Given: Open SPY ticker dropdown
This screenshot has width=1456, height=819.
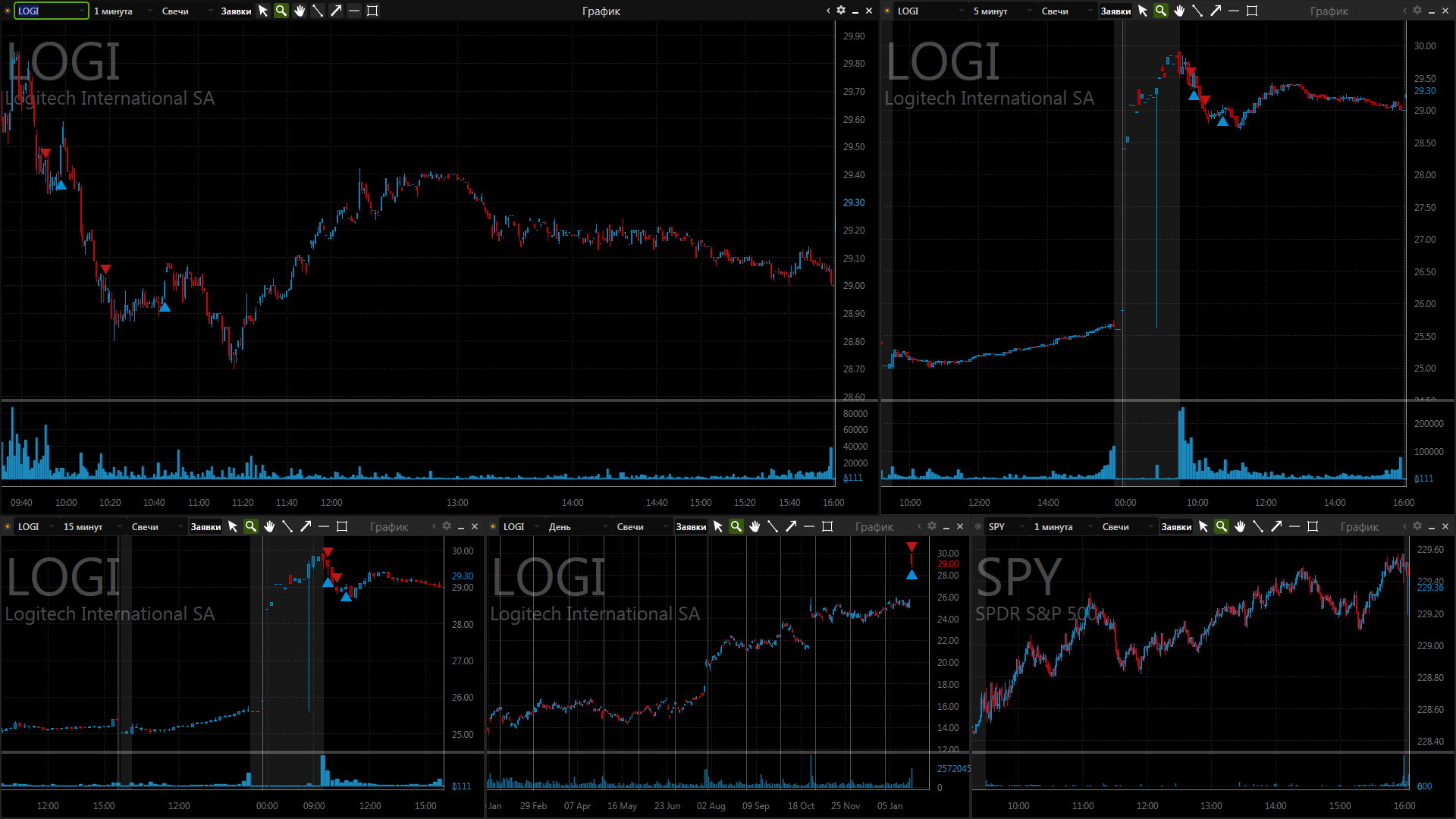Looking at the screenshot, I should tap(1006, 527).
